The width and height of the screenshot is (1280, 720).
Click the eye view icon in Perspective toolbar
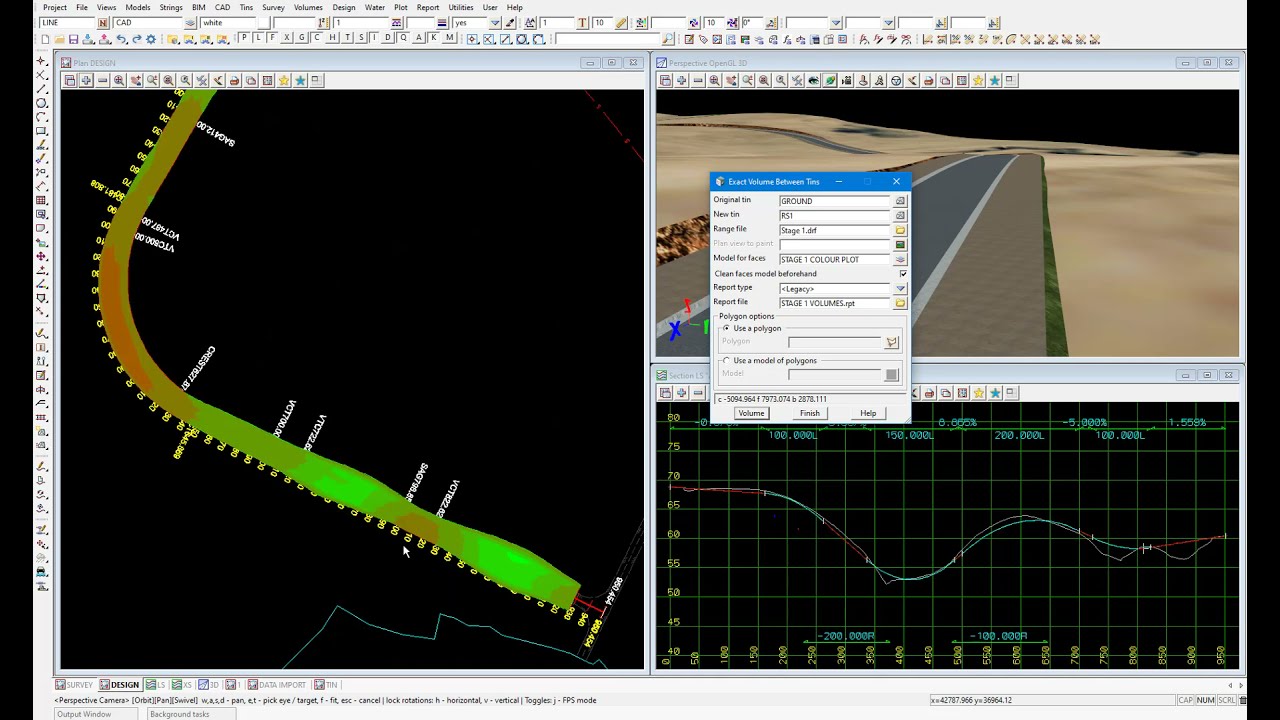(x=813, y=80)
